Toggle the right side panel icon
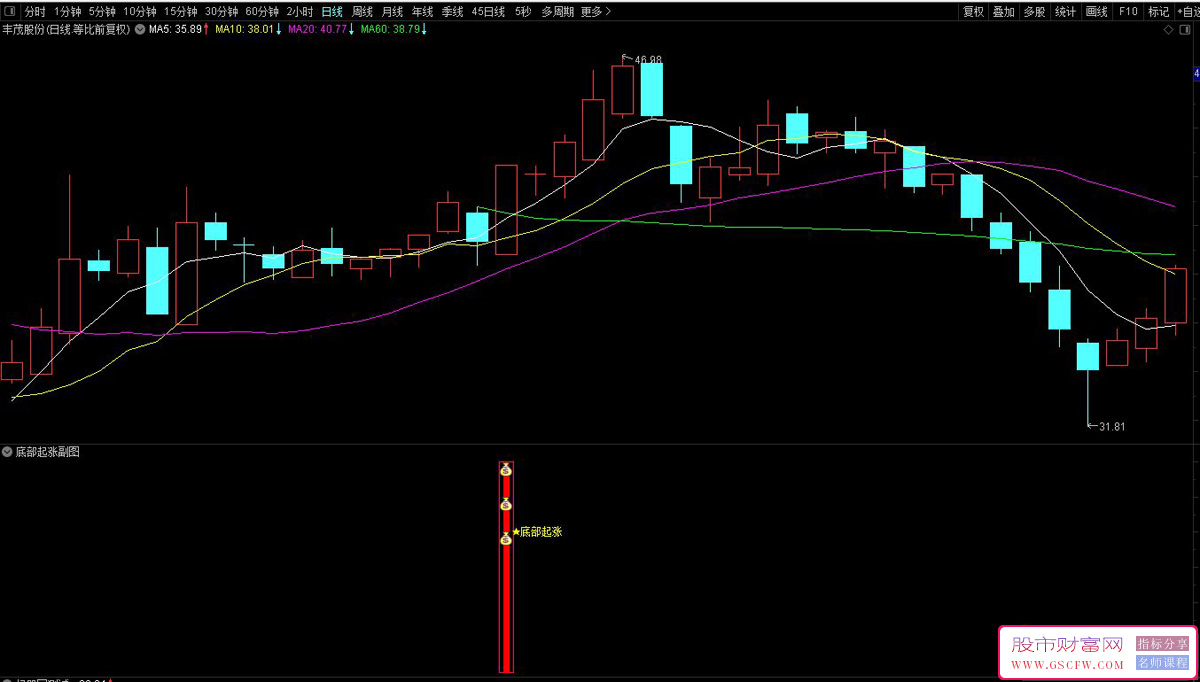Viewport: 1200px width, 682px height. click(x=1184, y=30)
